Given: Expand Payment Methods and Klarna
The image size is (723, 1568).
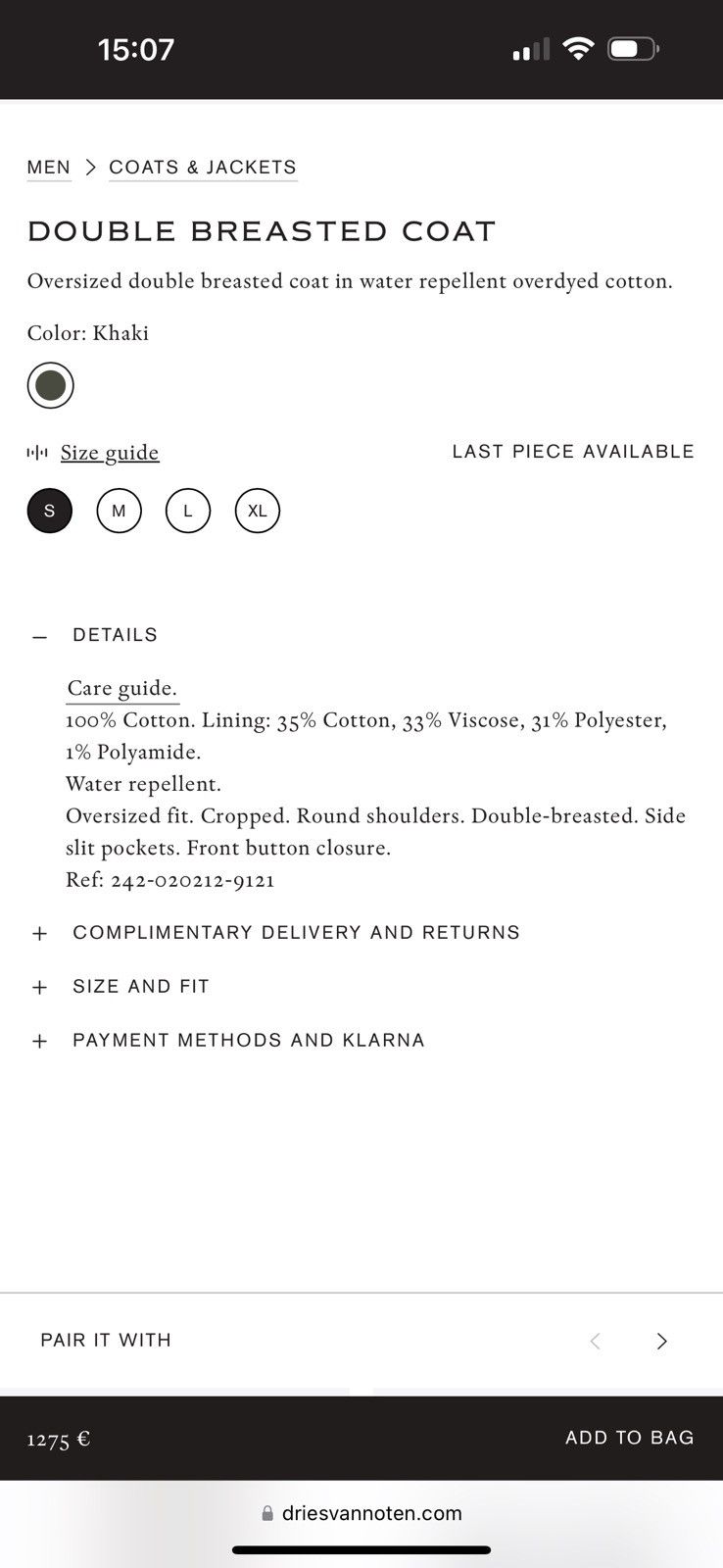Looking at the screenshot, I should [228, 1041].
